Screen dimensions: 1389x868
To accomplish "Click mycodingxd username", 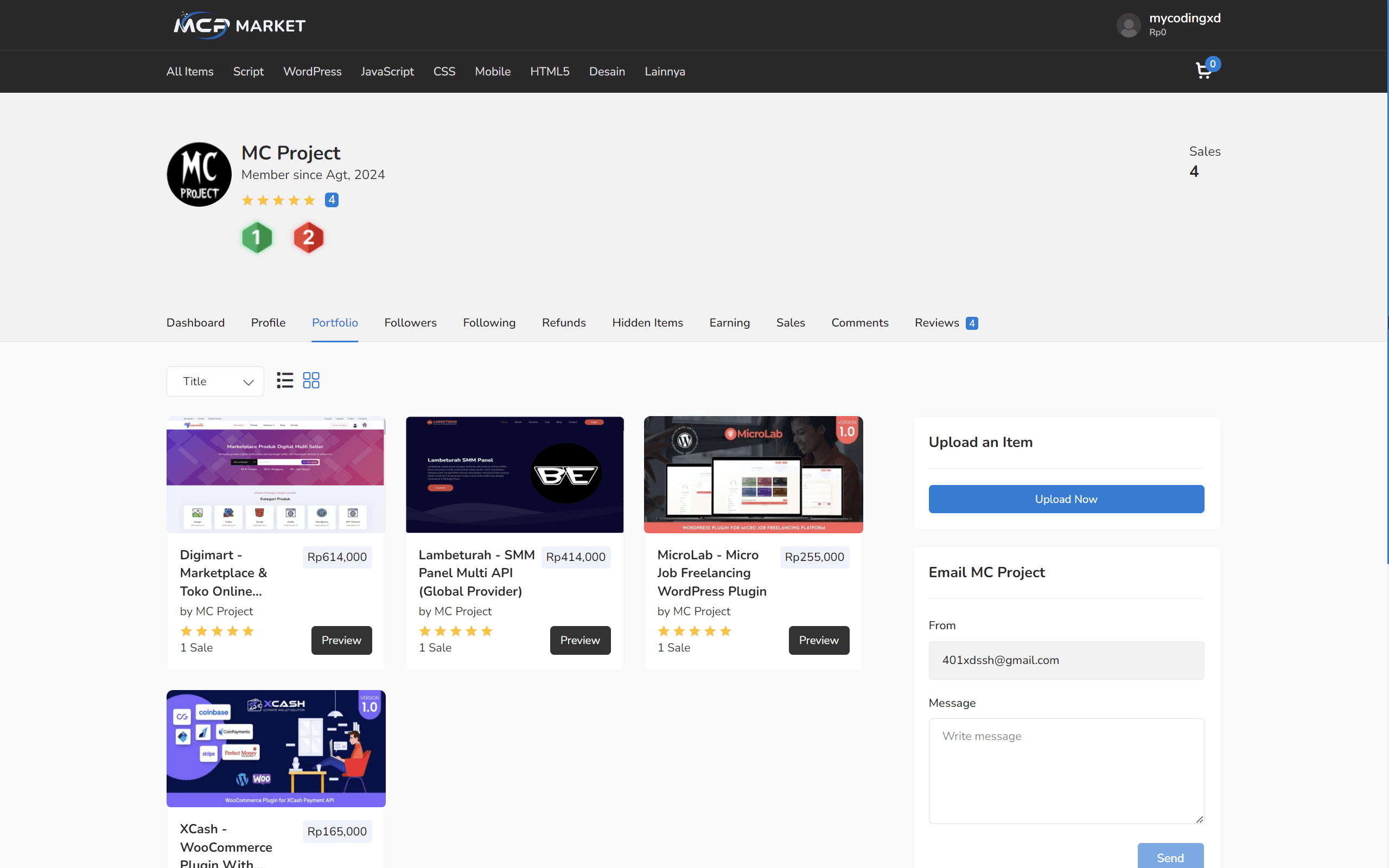I will point(1184,18).
